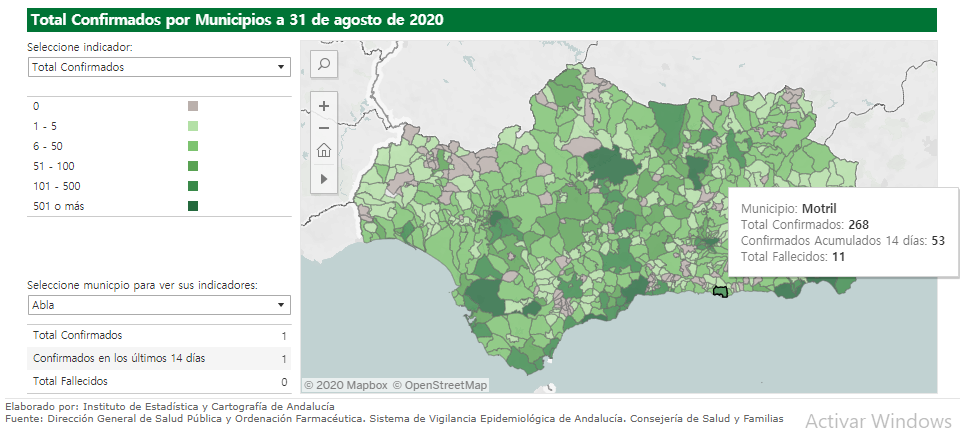
Task: Reset map view with home icon
Action: [324, 151]
